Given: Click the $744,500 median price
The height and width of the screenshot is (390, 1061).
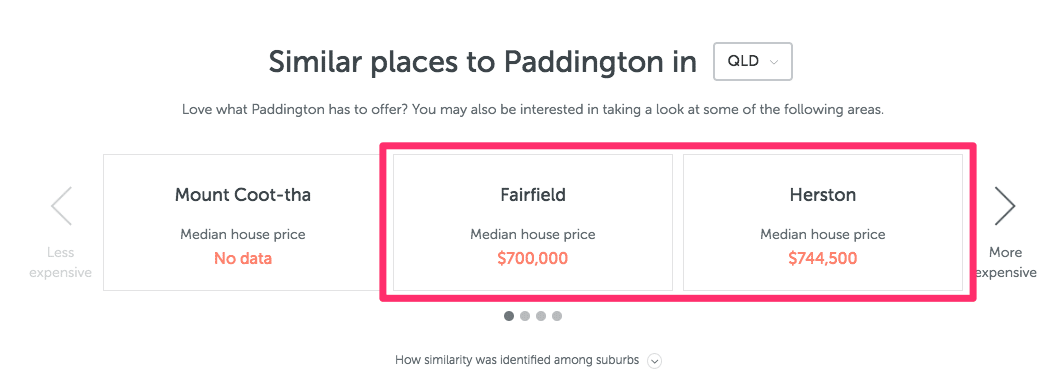Looking at the screenshot, I should (x=823, y=258).
